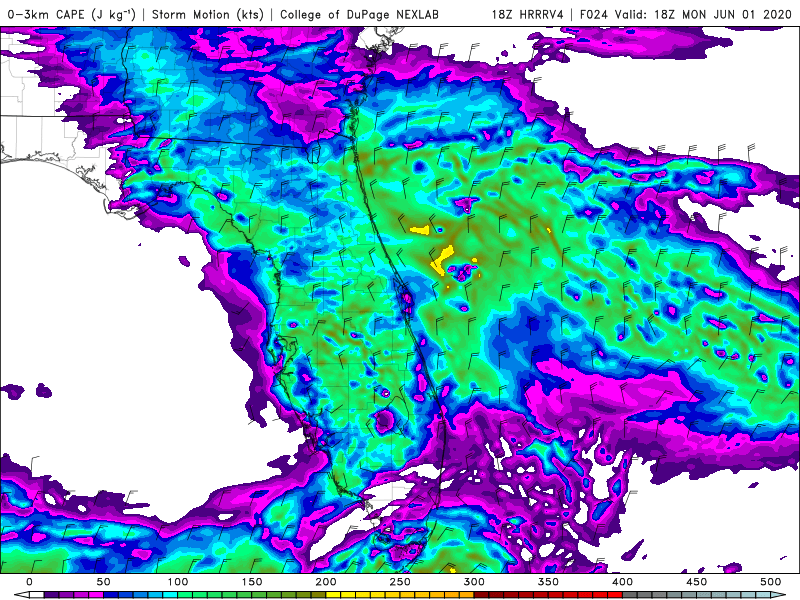The height and width of the screenshot is (600, 800).
Task: Click the '200' color scale label
Action: 326,582
